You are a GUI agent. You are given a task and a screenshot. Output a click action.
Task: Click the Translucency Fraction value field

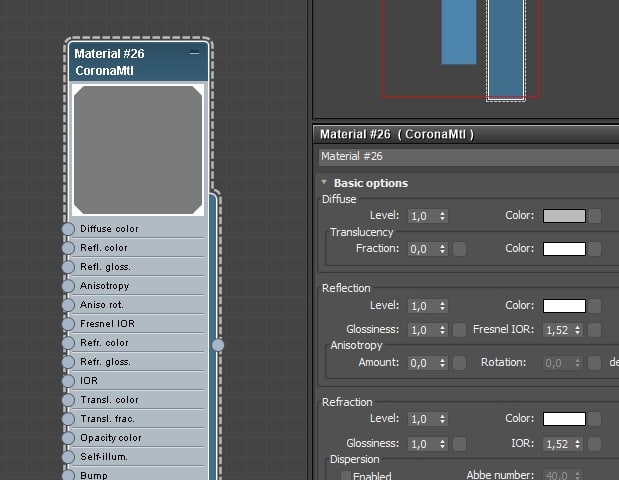coord(422,249)
